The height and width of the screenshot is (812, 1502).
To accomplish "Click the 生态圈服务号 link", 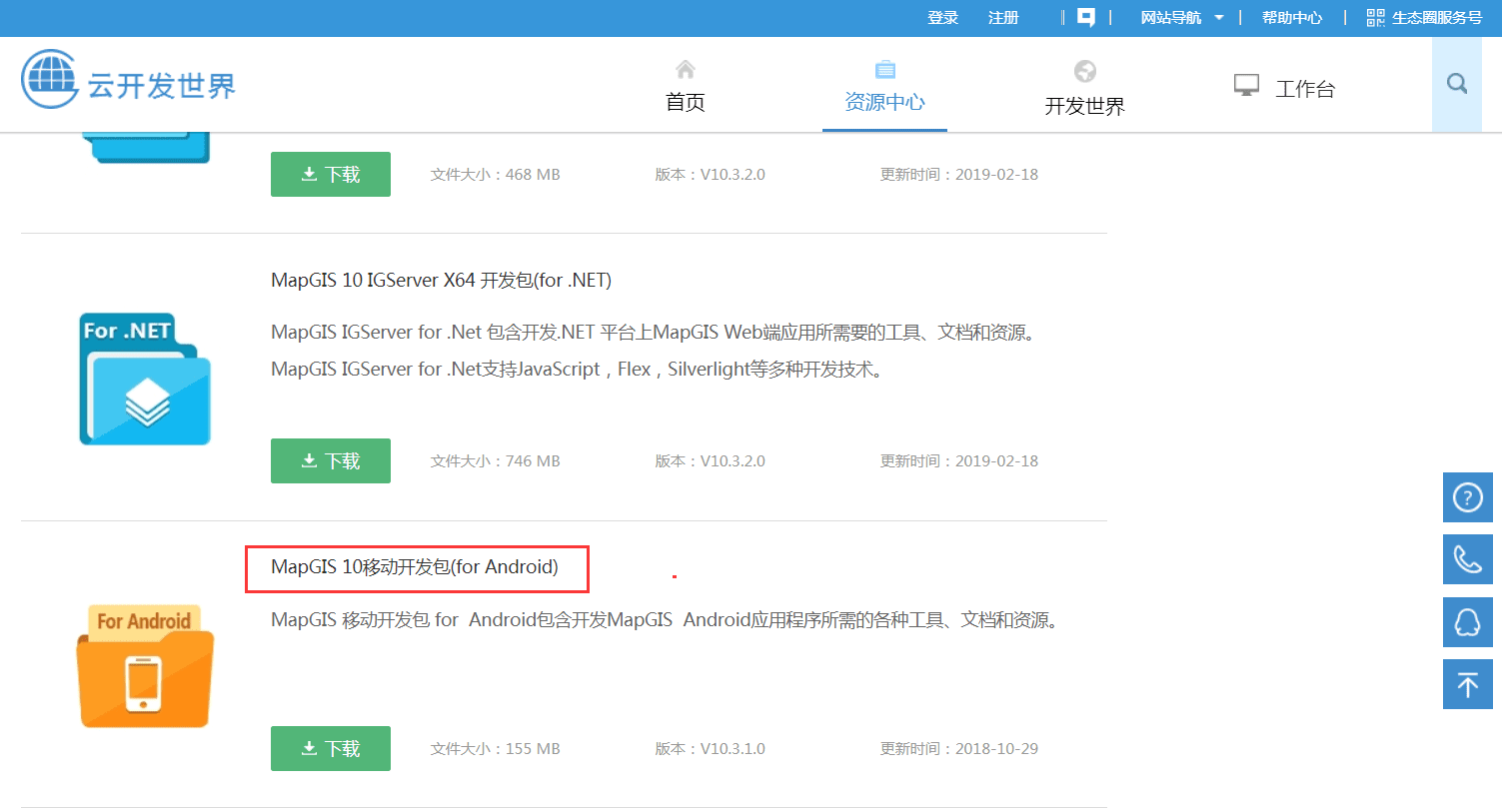I will [x=1437, y=18].
